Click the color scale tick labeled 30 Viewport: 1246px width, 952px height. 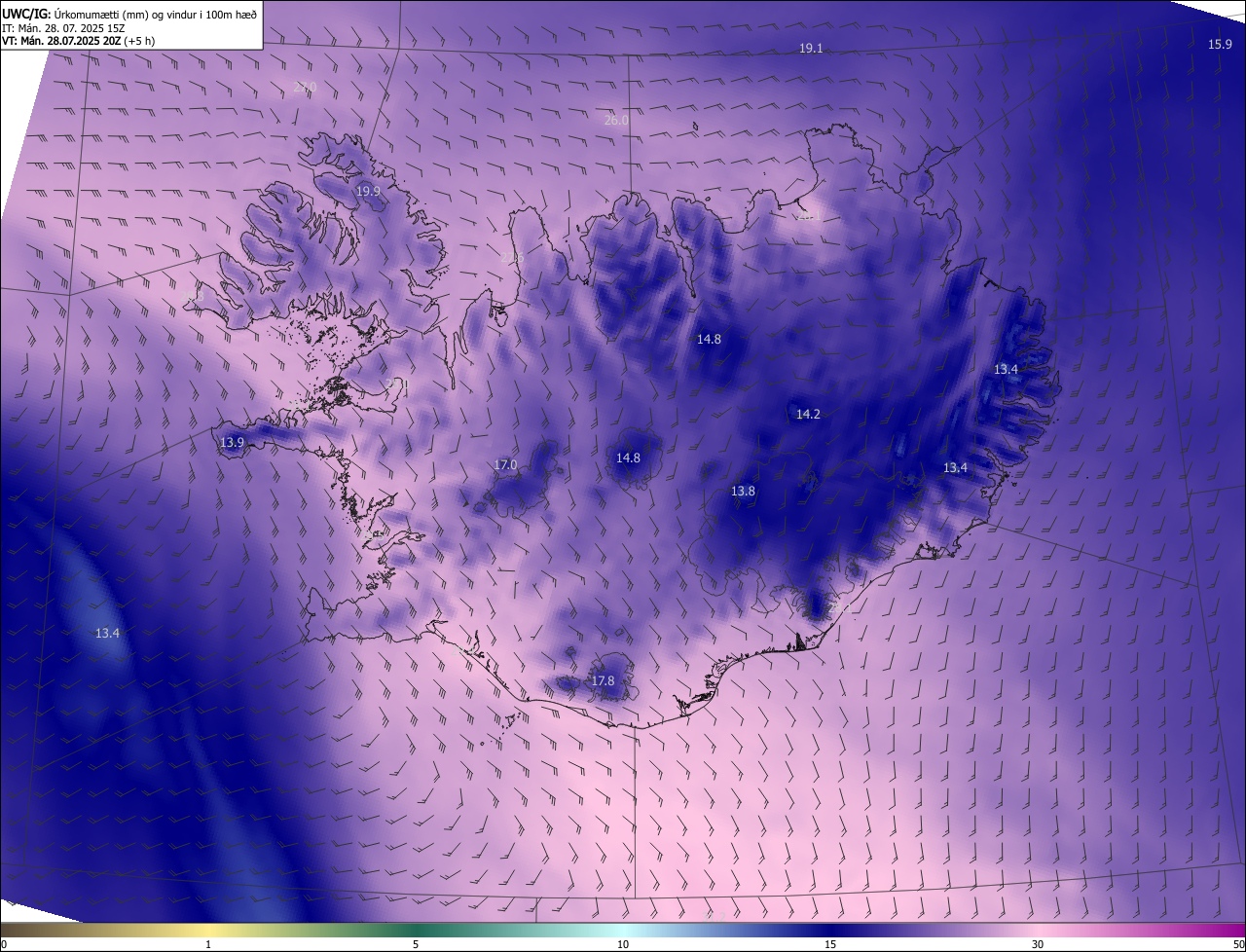click(x=1038, y=944)
